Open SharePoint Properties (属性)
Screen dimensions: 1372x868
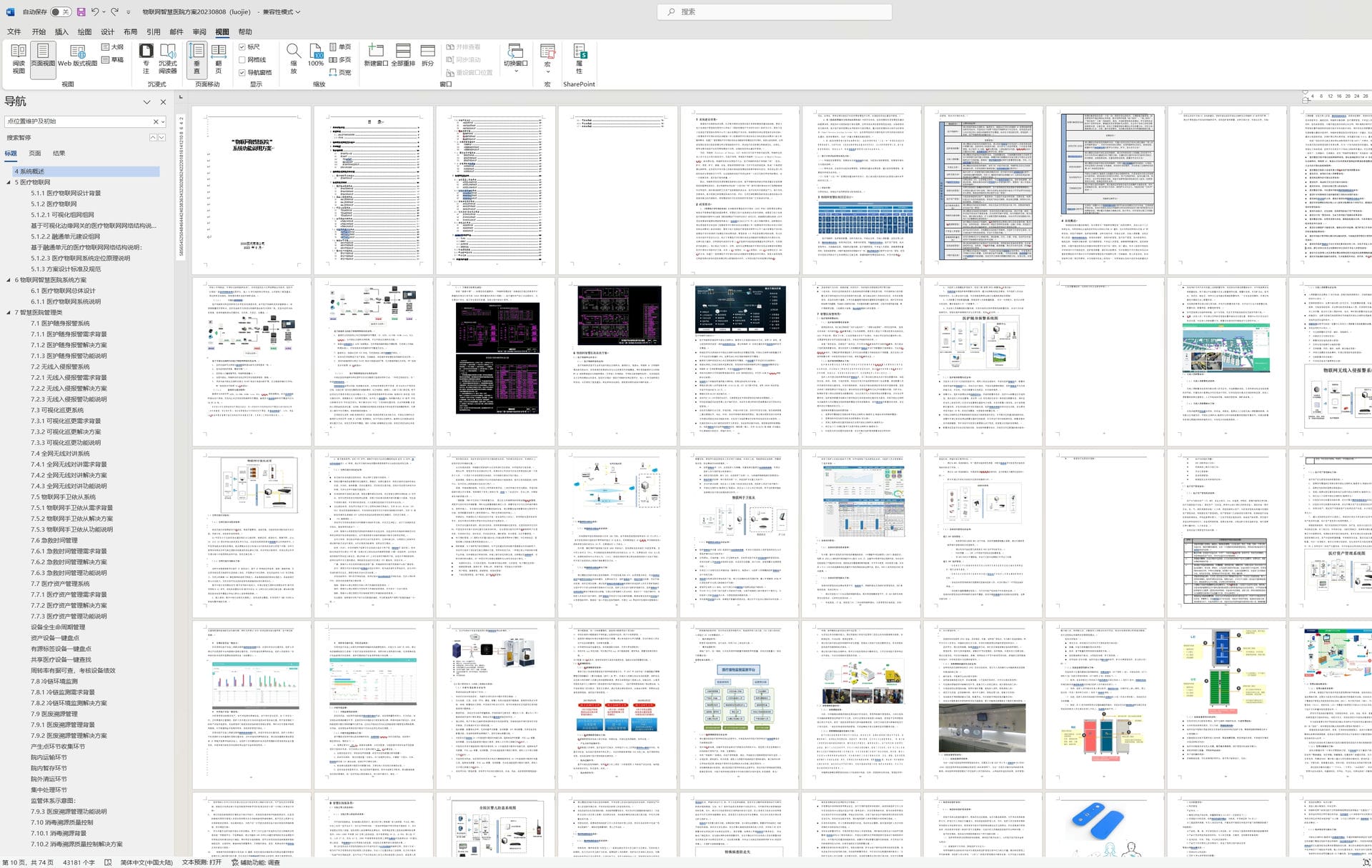point(580,58)
